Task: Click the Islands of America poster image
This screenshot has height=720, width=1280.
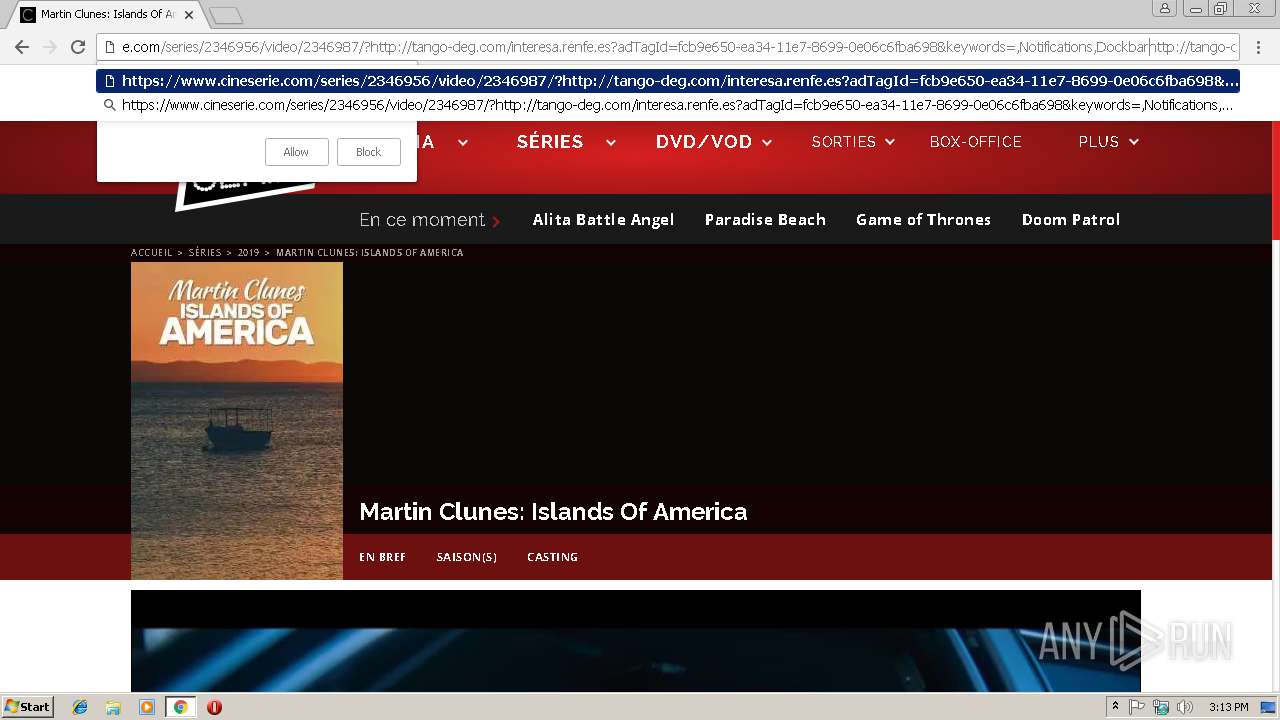Action: pyautogui.click(x=237, y=421)
